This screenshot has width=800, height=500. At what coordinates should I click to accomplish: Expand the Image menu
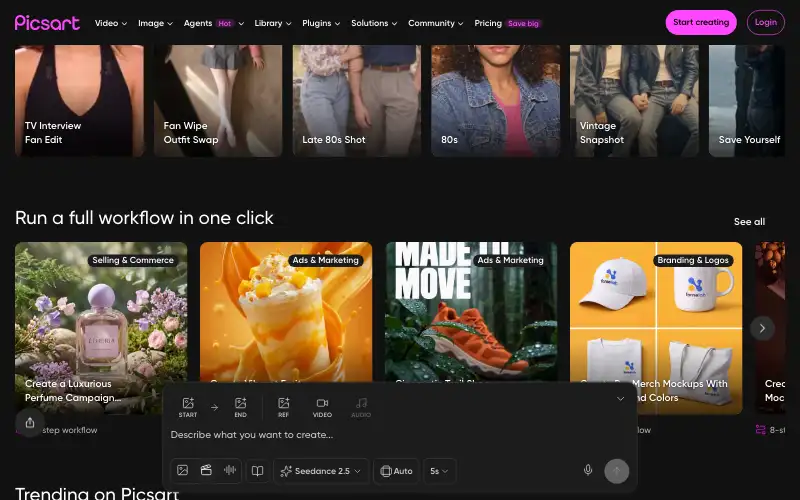[155, 23]
